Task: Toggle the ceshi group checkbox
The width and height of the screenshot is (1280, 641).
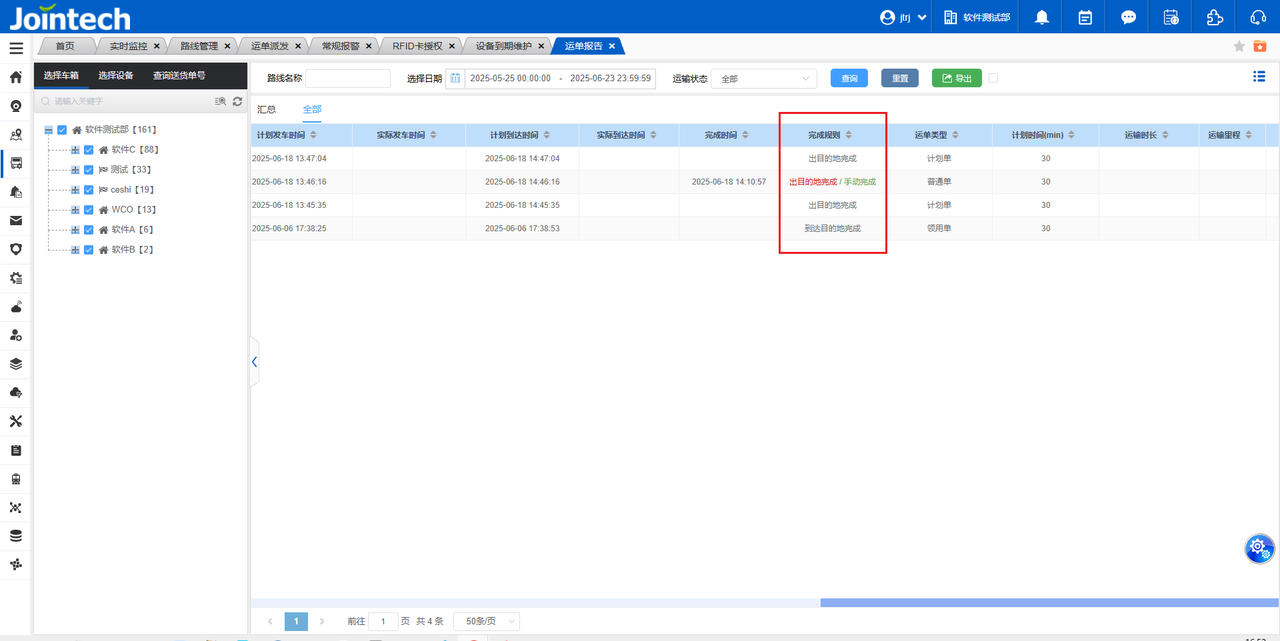Action: pos(89,190)
